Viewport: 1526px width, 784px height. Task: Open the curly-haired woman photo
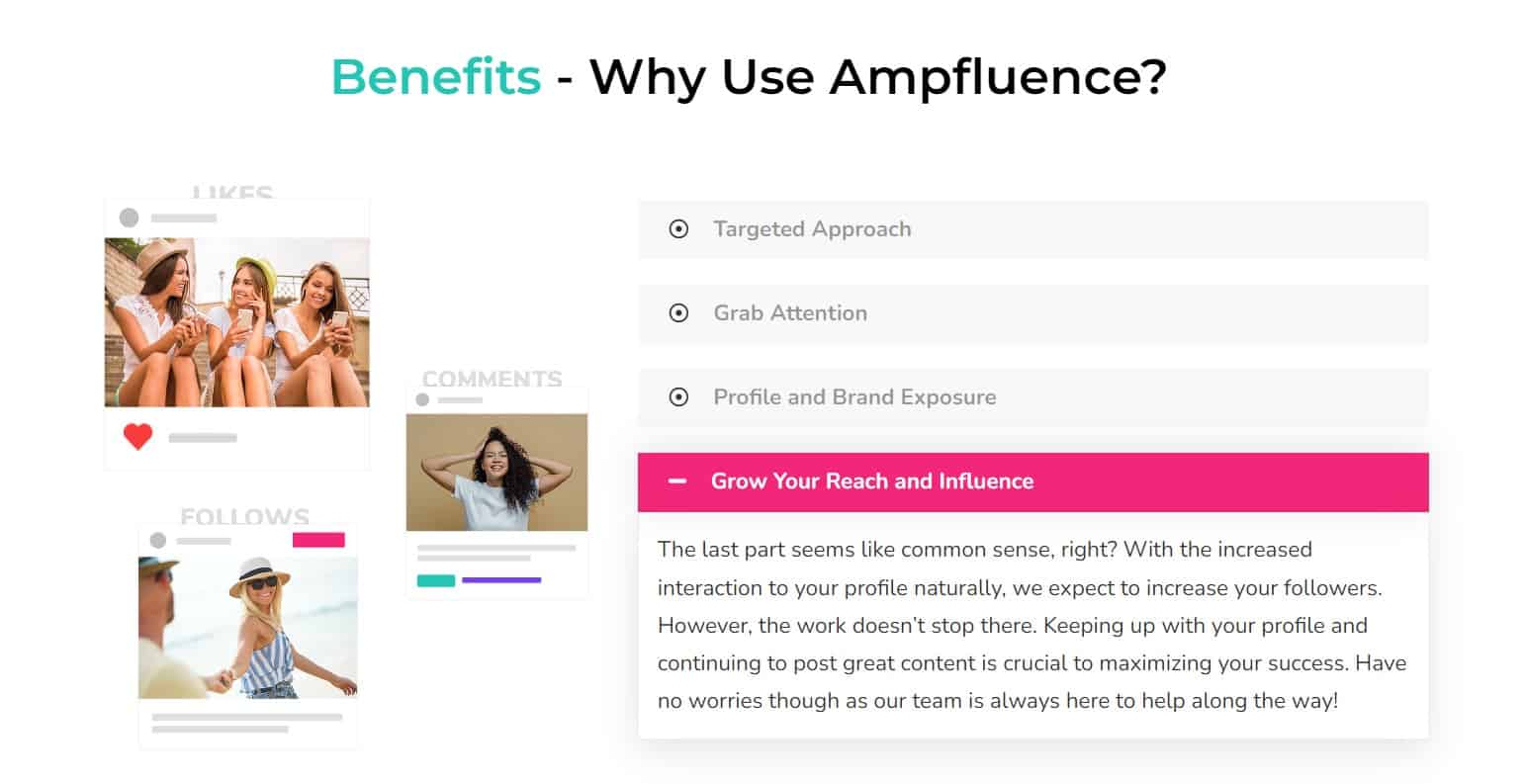[x=496, y=473]
